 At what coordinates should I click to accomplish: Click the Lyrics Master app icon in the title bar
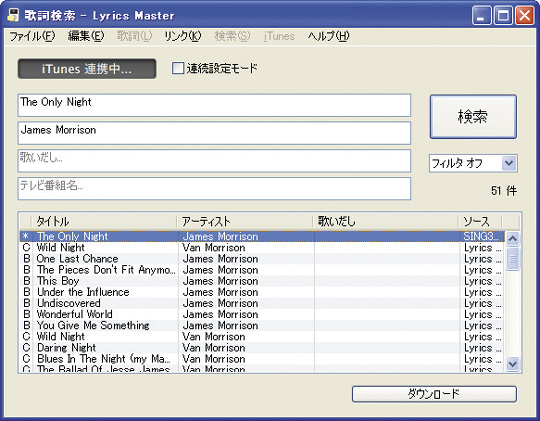pos(13,15)
